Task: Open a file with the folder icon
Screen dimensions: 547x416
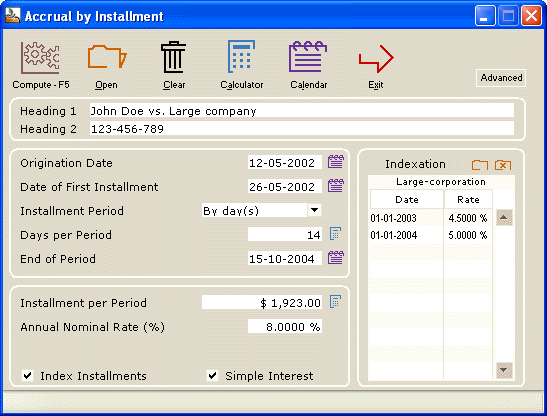Action: click(107, 57)
